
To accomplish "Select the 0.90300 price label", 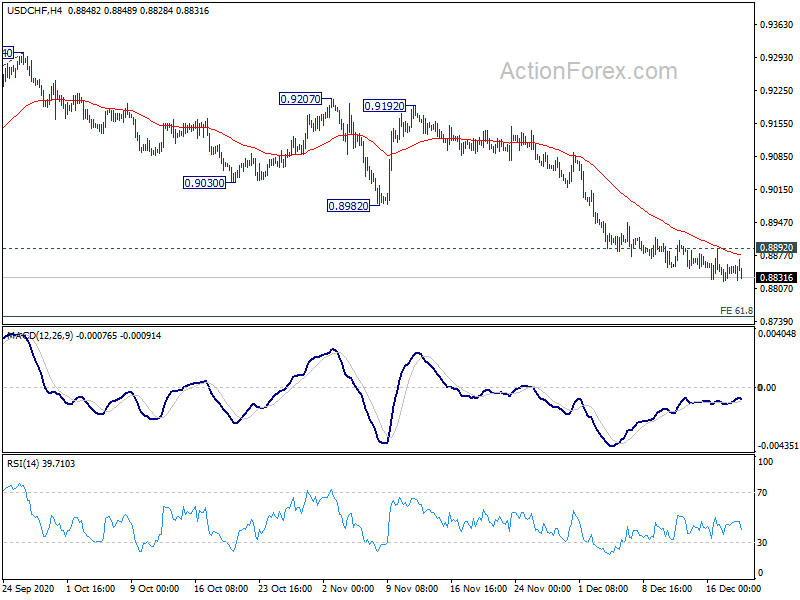I will (x=204, y=183).
